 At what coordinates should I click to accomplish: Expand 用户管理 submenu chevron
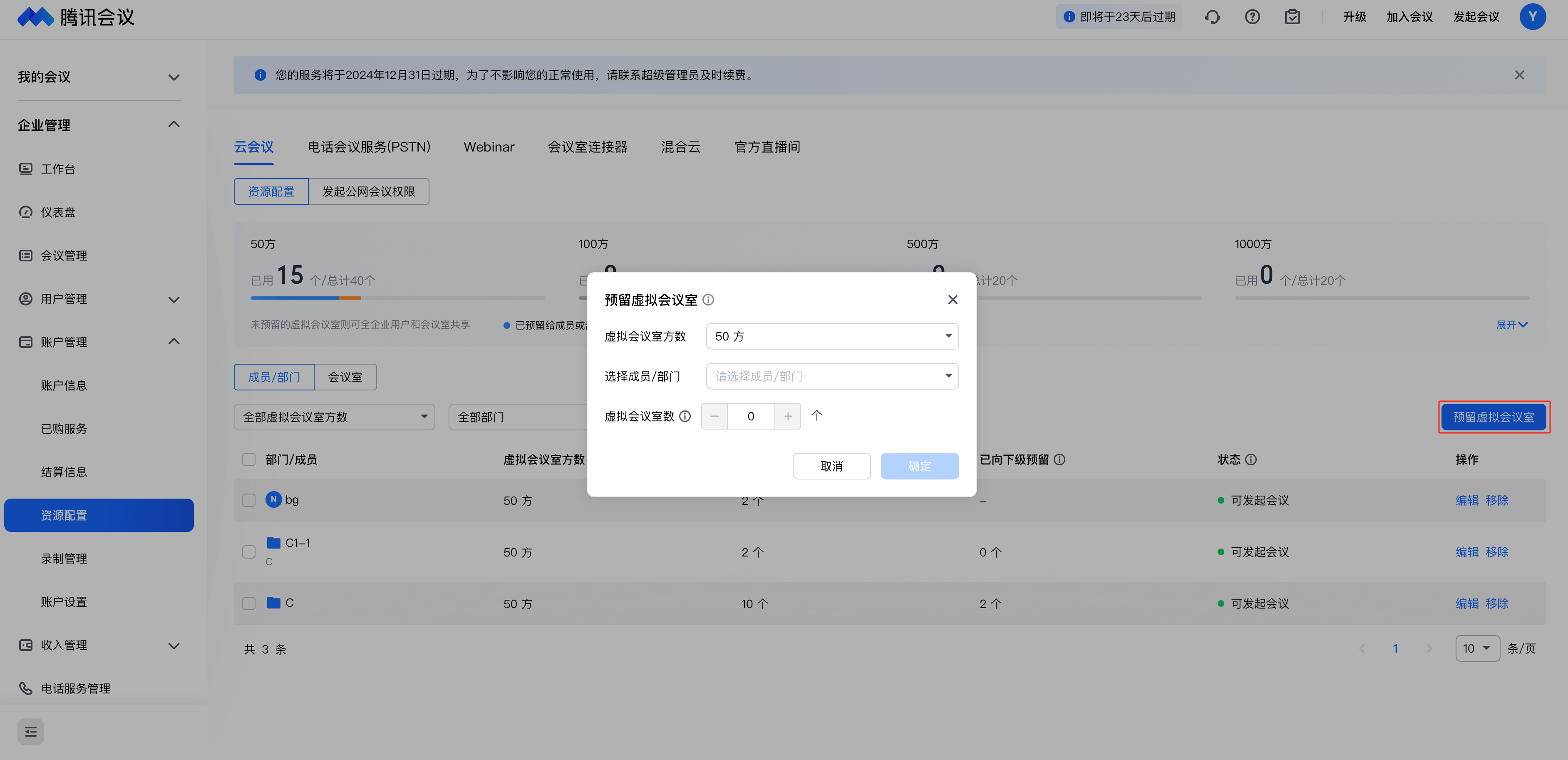174,299
